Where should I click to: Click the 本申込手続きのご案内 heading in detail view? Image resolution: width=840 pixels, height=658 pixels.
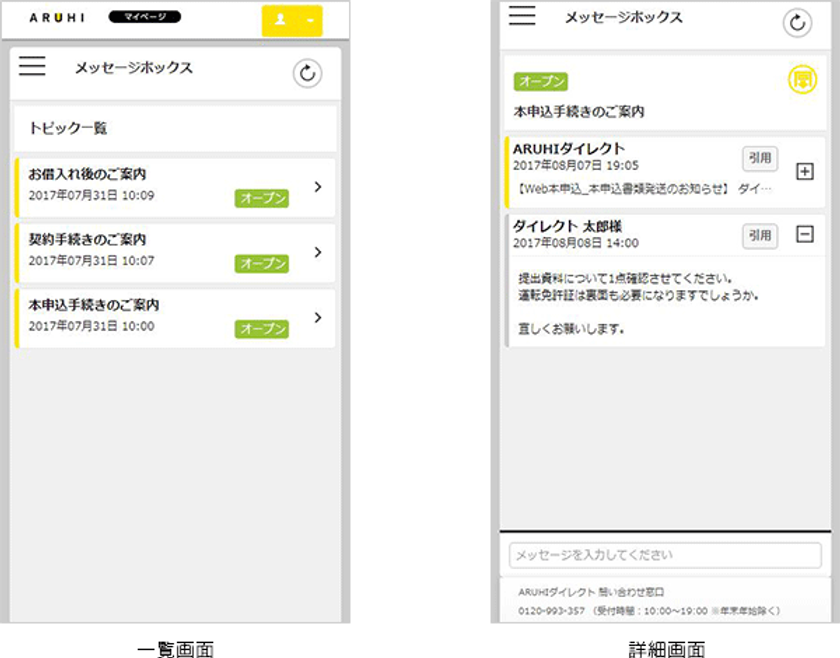[579, 112]
